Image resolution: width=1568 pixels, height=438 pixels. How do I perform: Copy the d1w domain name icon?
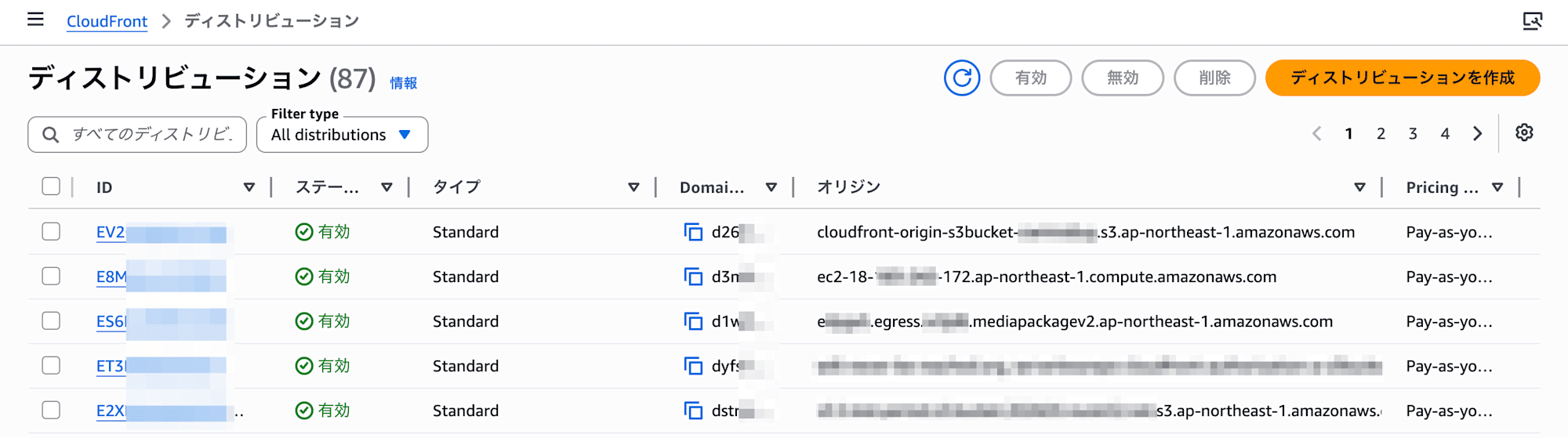[x=693, y=321]
